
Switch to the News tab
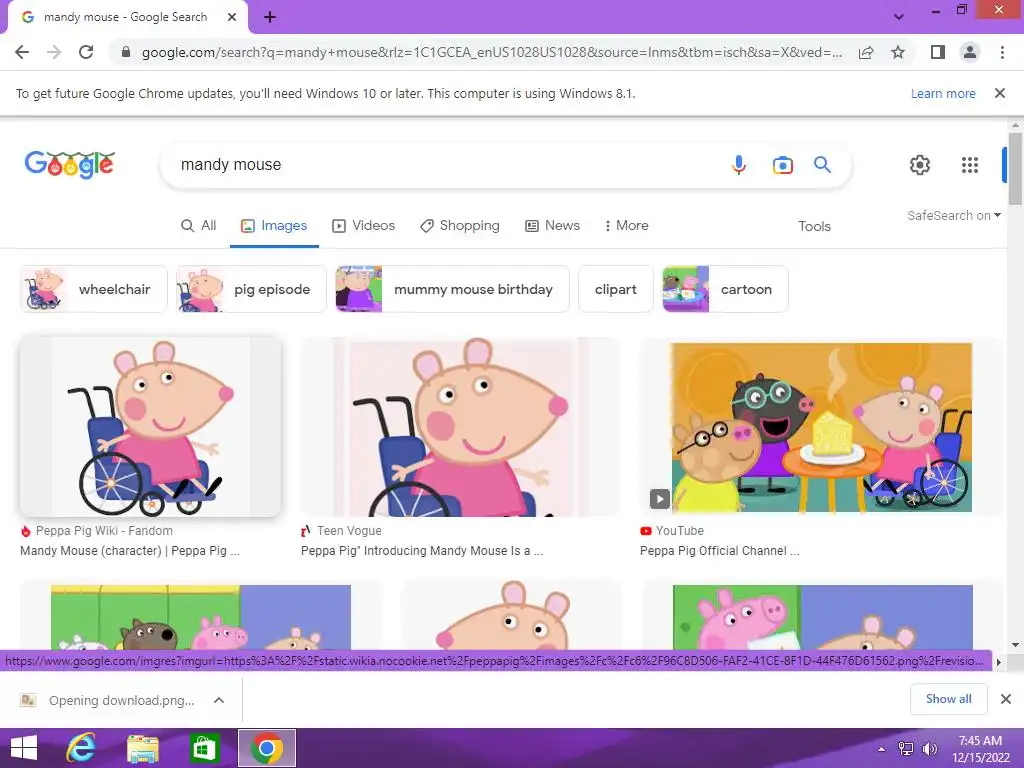coord(552,225)
